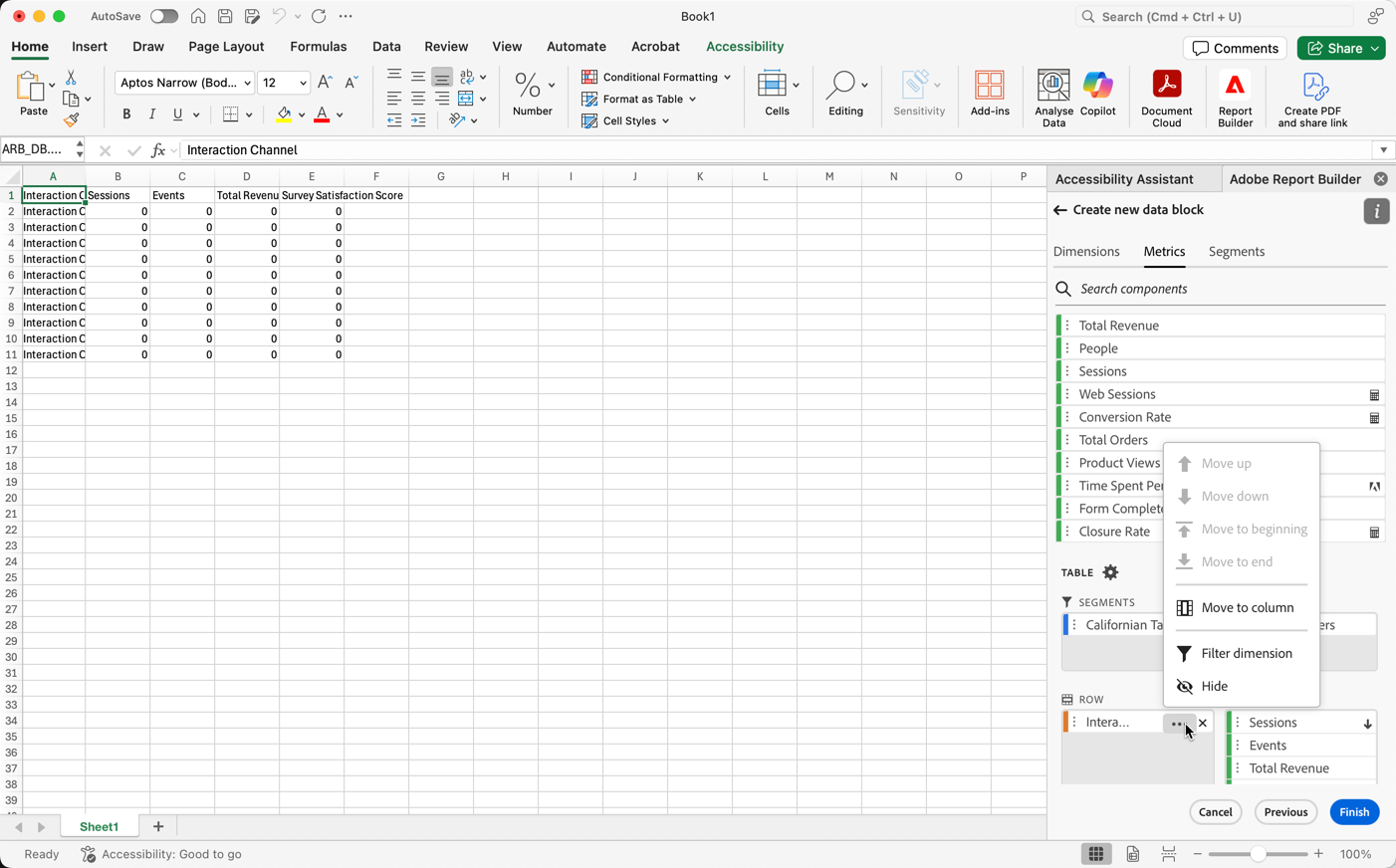Viewport: 1396px width, 868px height.
Task: Click the zoom slider handle
Action: click(x=1259, y=854)
